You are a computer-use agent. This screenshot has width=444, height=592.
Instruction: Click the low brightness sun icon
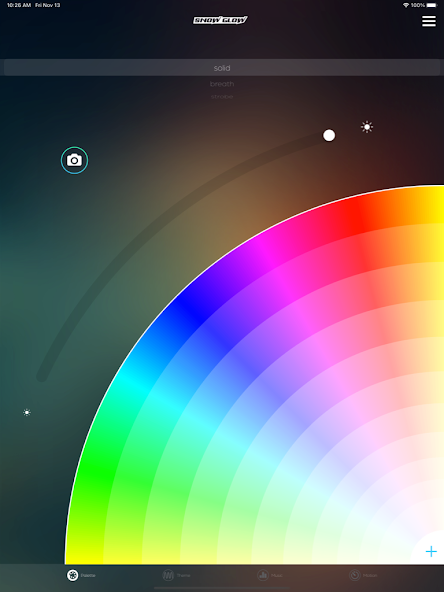point(27,412)
